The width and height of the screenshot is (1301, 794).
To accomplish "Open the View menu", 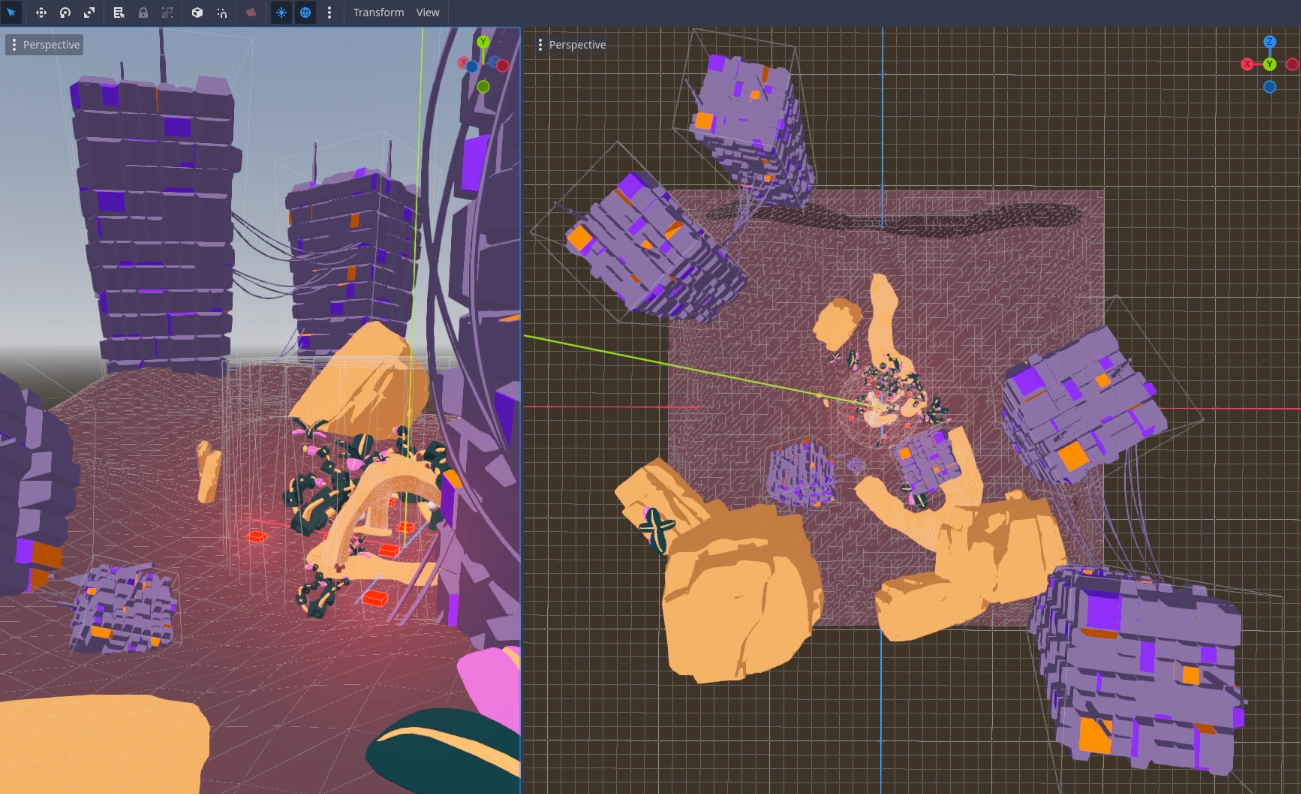I will (428, 13).
